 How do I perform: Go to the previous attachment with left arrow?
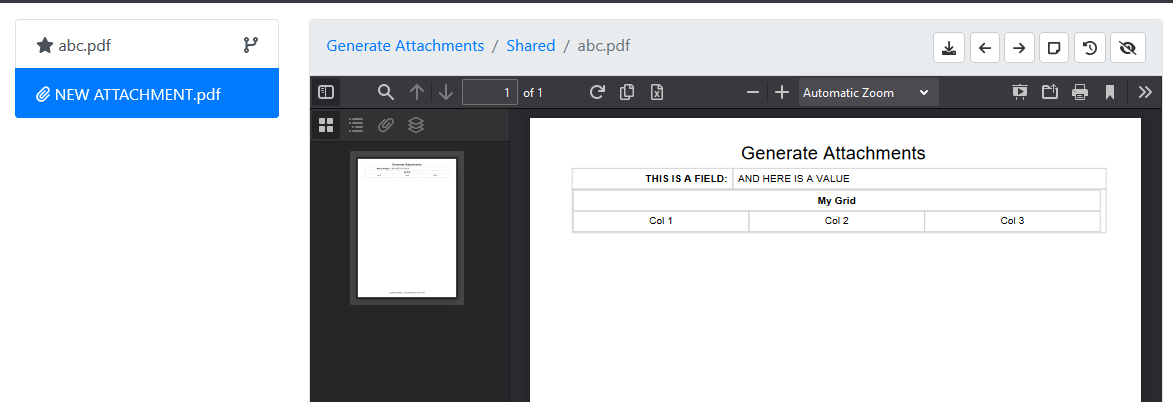click(985, 47)
